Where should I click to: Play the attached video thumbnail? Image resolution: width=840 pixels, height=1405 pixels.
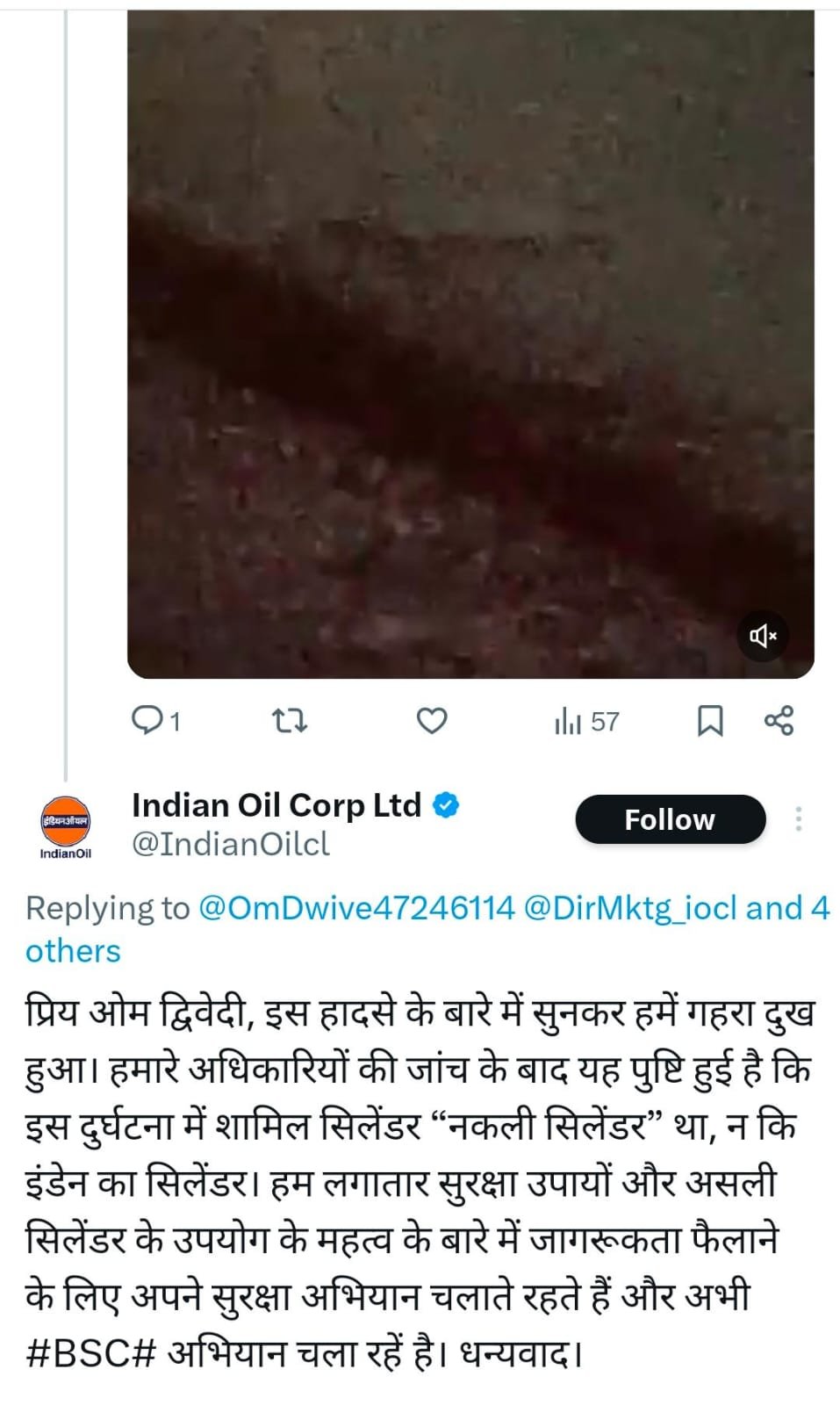[465, 342]
